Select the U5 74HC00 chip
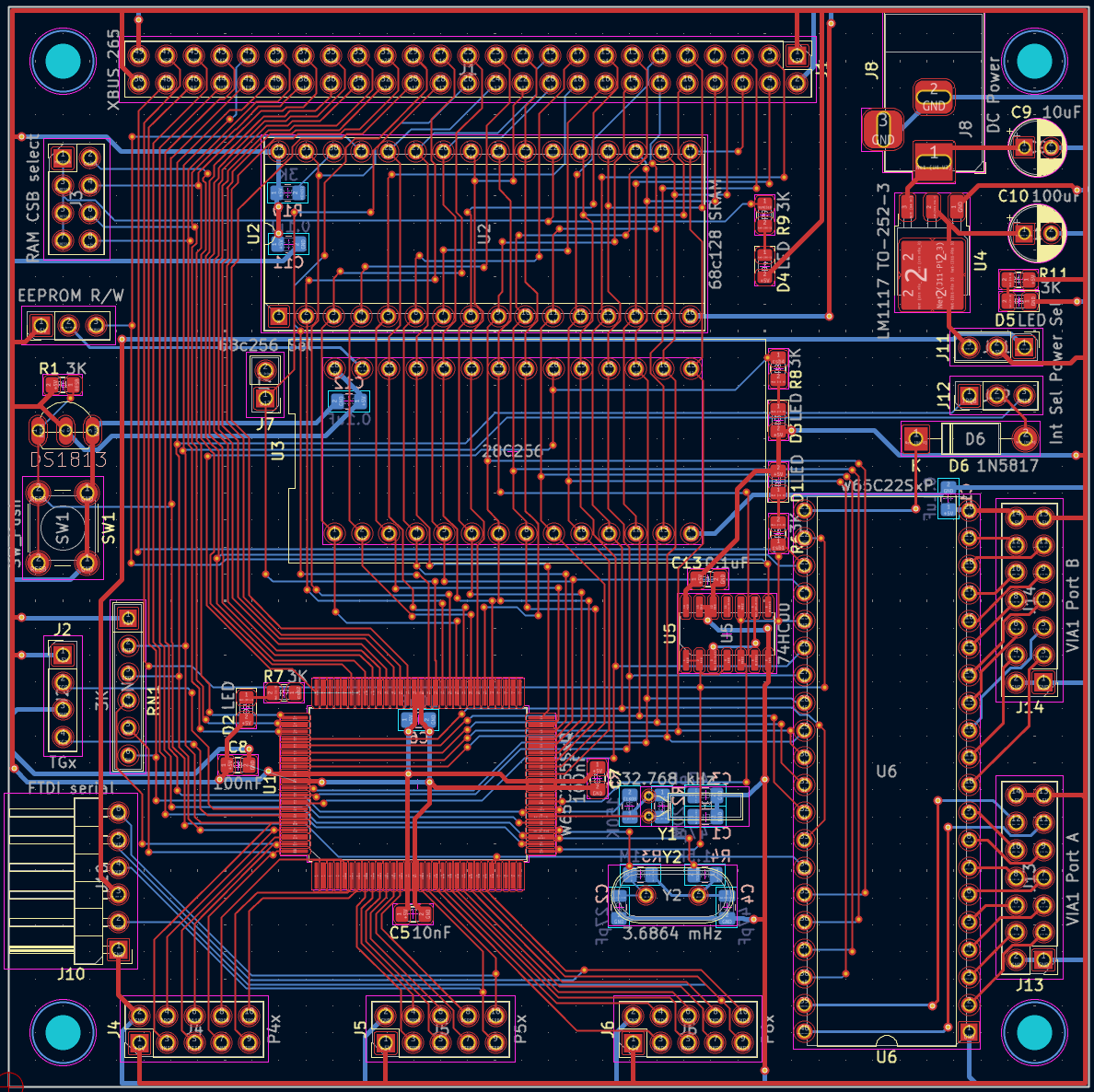Image resolution: width=1094 pixels, height=1092 pixels. pyautogui.click(x=727, y=633)
